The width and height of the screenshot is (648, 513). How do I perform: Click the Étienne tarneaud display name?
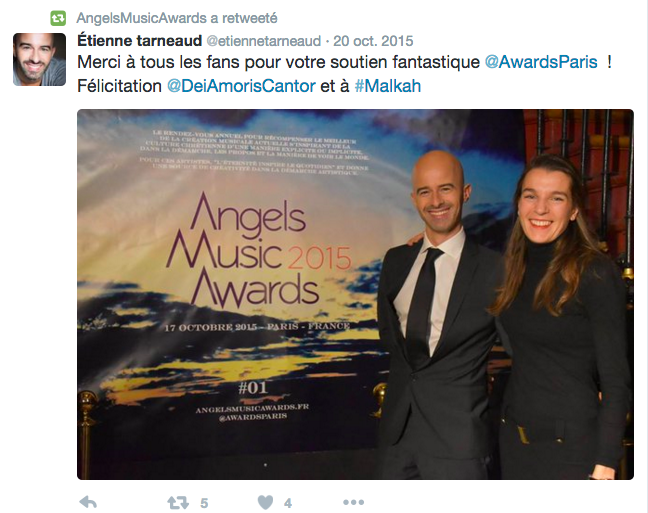click(140, 41)
